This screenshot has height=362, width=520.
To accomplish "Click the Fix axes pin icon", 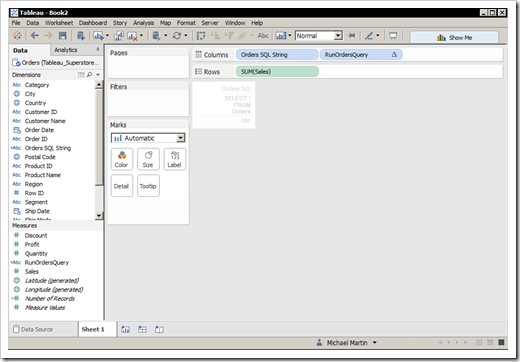I will click(351, 36).
